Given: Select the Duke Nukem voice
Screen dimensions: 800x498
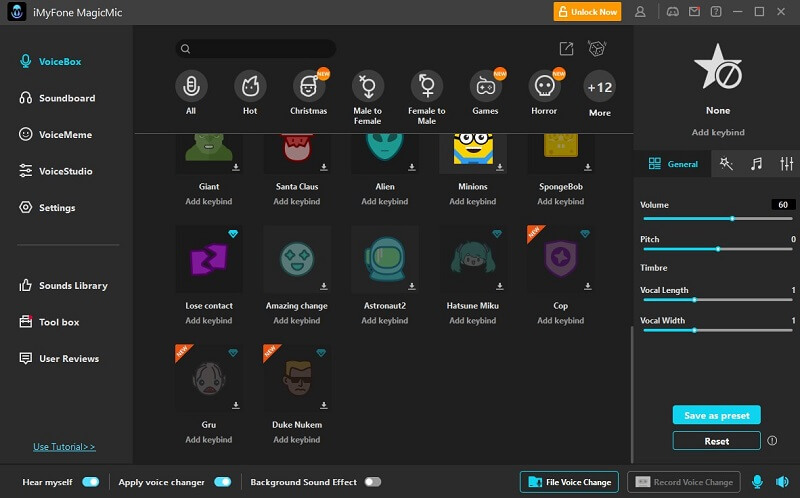Looking at the screenshot, I should tap(297, 378).
